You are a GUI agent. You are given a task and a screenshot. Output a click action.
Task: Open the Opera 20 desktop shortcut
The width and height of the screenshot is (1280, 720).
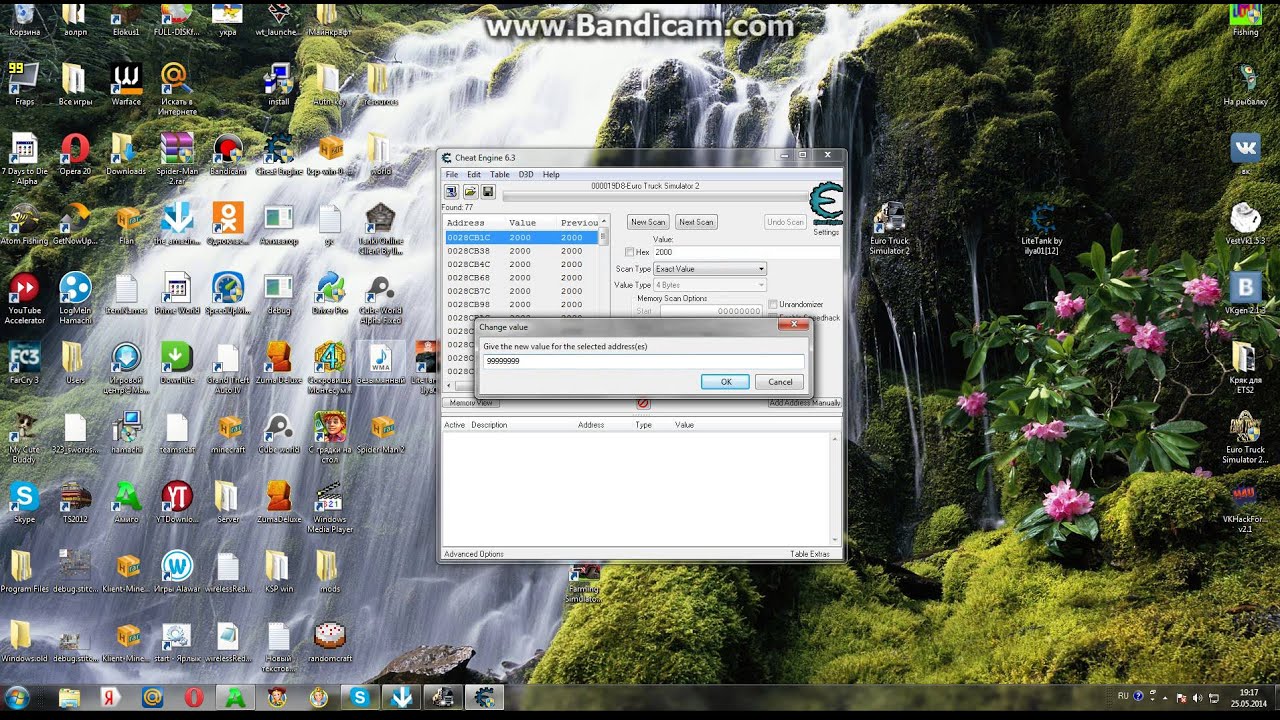(x=75, y=154)
